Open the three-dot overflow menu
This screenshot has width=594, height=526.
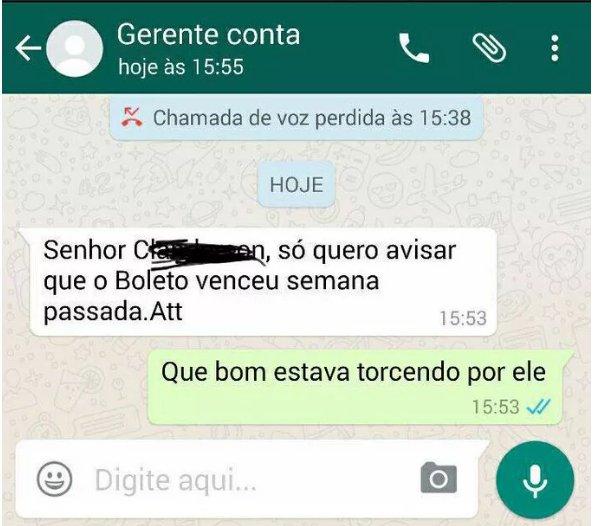point(555,48)
